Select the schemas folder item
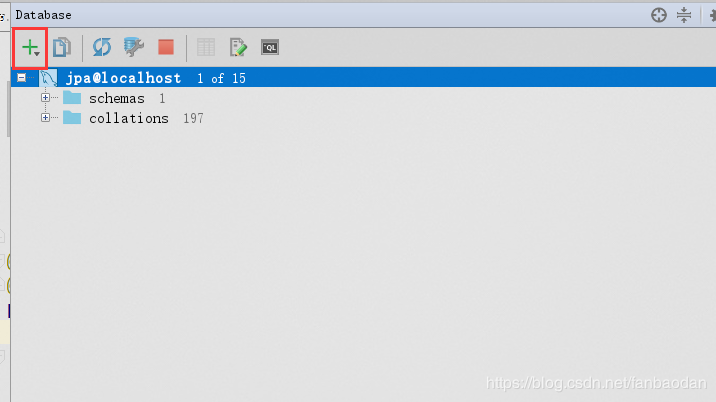Viewport: 716px width, 402px height. pos(116,98)
